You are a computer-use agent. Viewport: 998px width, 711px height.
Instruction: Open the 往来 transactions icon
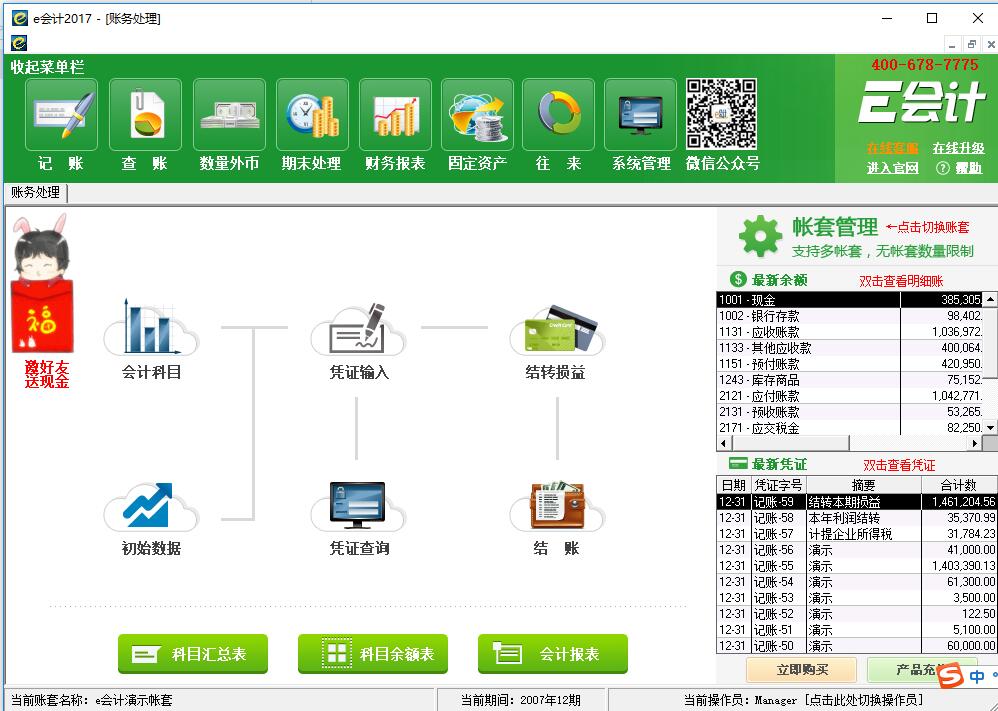coord(558,115)
